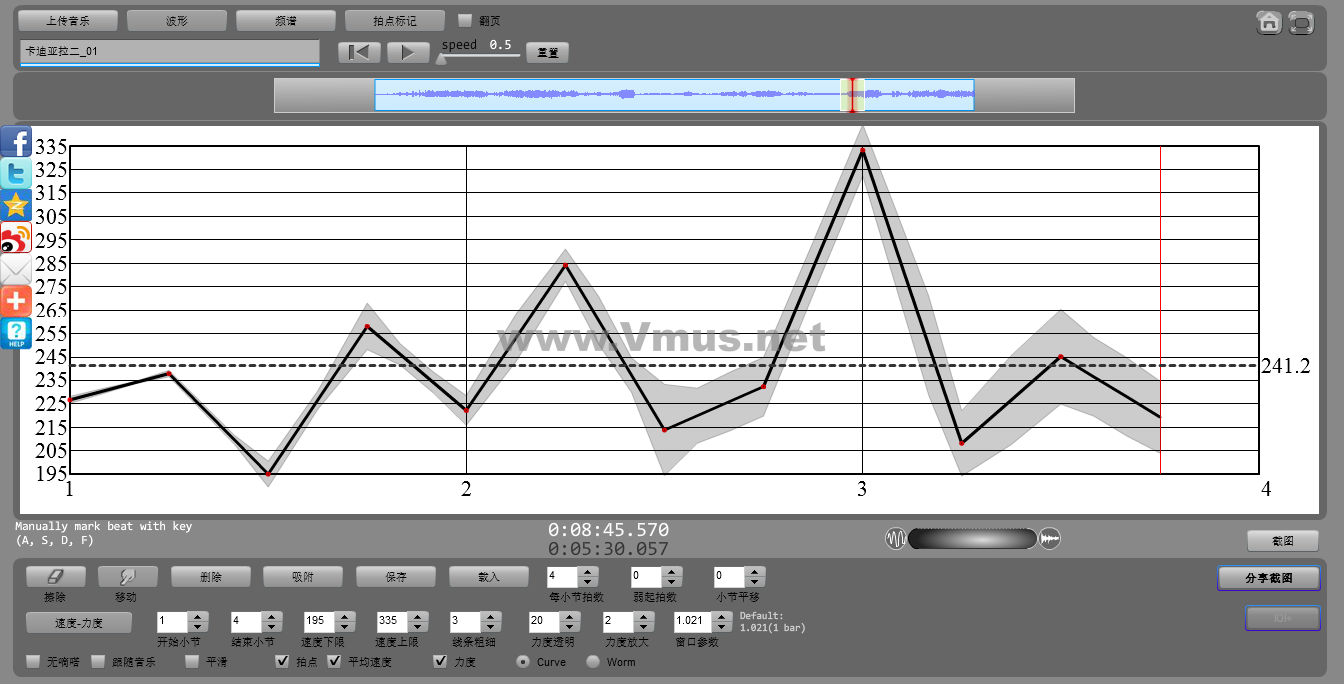Select the move (移动) tool
The image size is (1344, 684).
127,577
